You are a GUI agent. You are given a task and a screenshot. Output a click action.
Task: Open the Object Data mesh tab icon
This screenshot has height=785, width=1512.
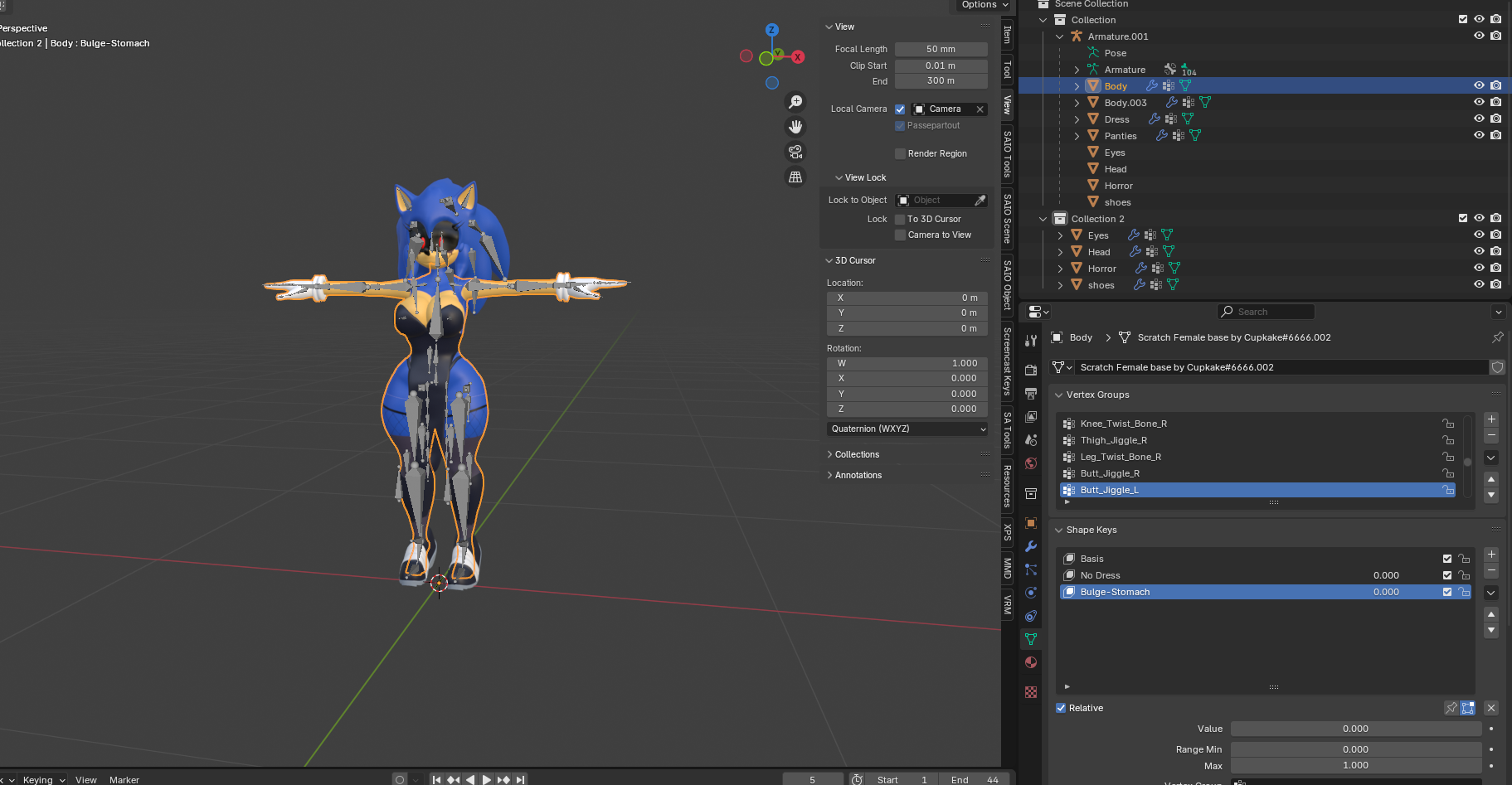point(1031,639)
